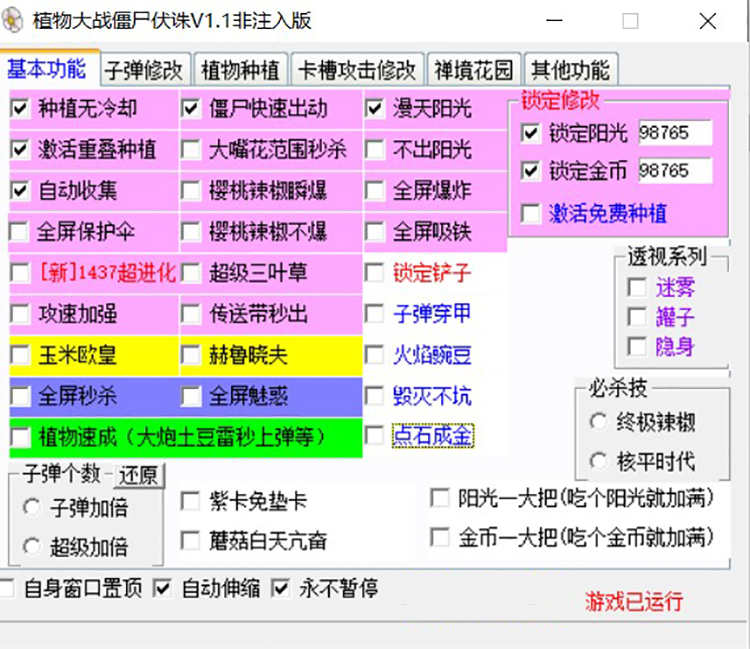Tick 蘑菇白天亢奋 checkbox

190,541
